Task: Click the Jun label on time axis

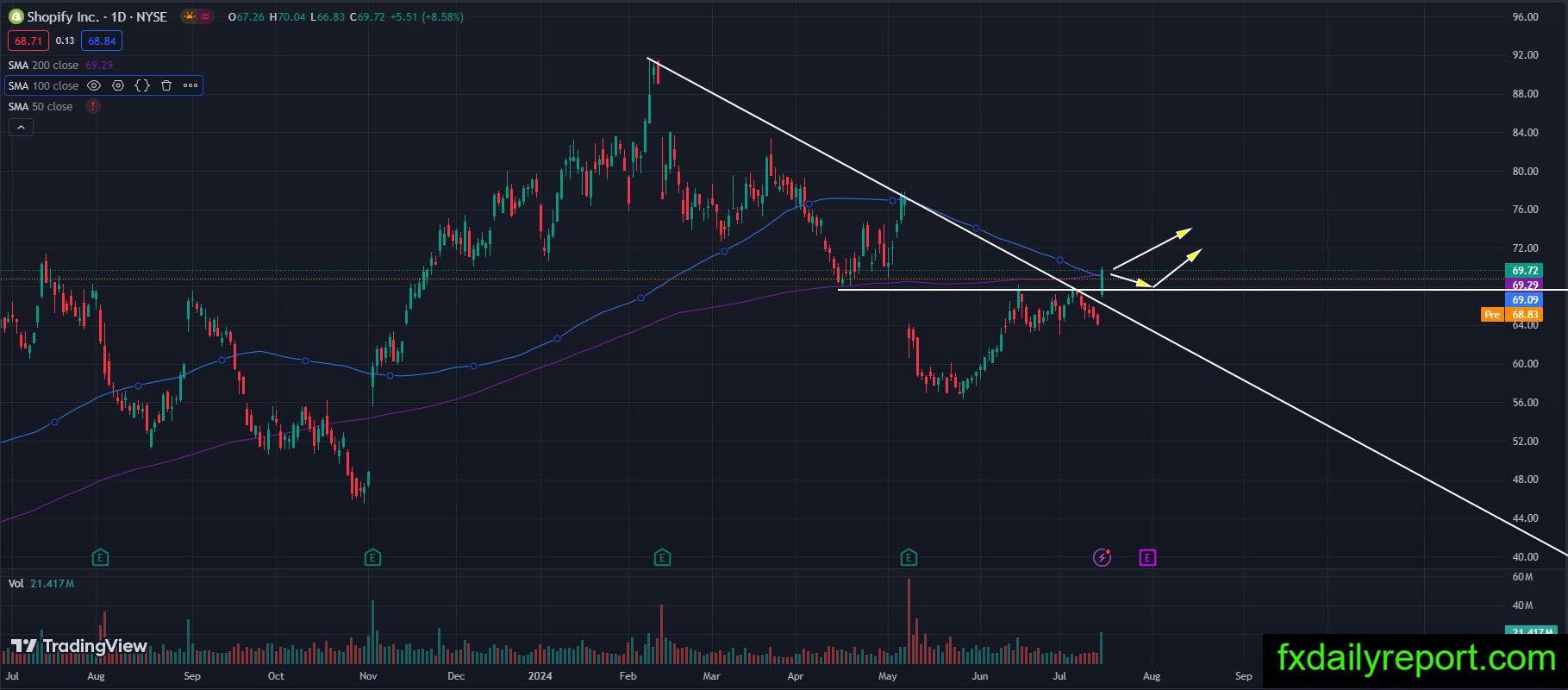Action: 979,676
